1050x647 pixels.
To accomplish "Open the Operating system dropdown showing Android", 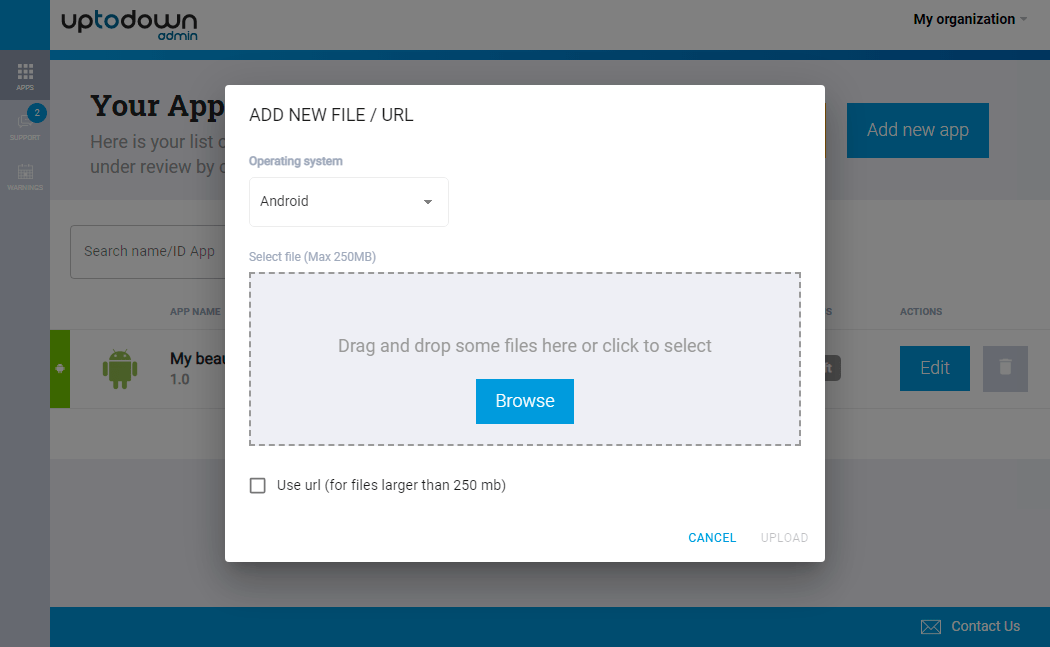I will [x=348, y=201].
